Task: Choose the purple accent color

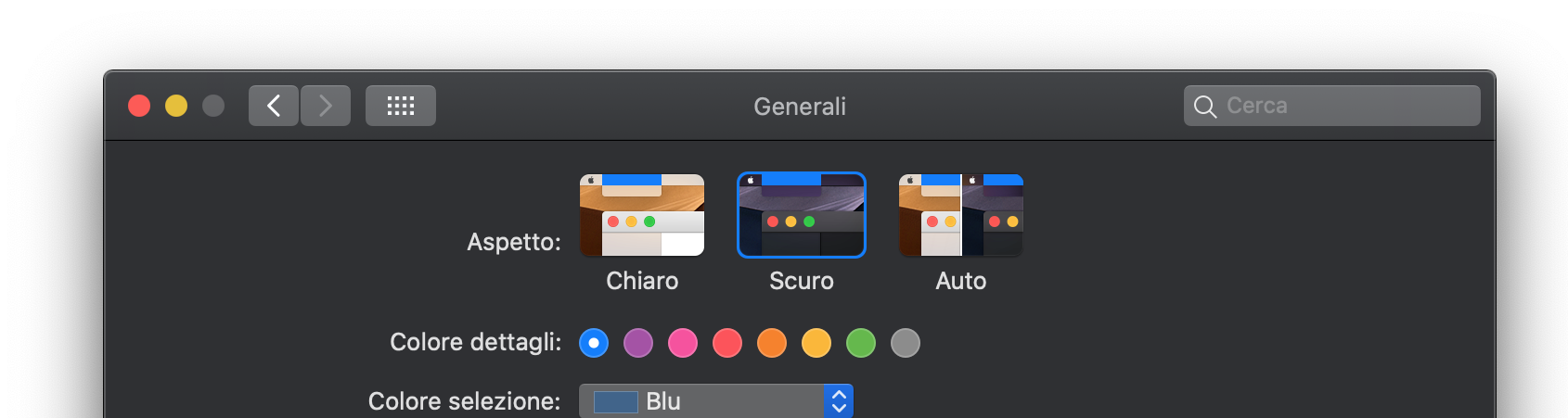Action: [x=638, y=343]
